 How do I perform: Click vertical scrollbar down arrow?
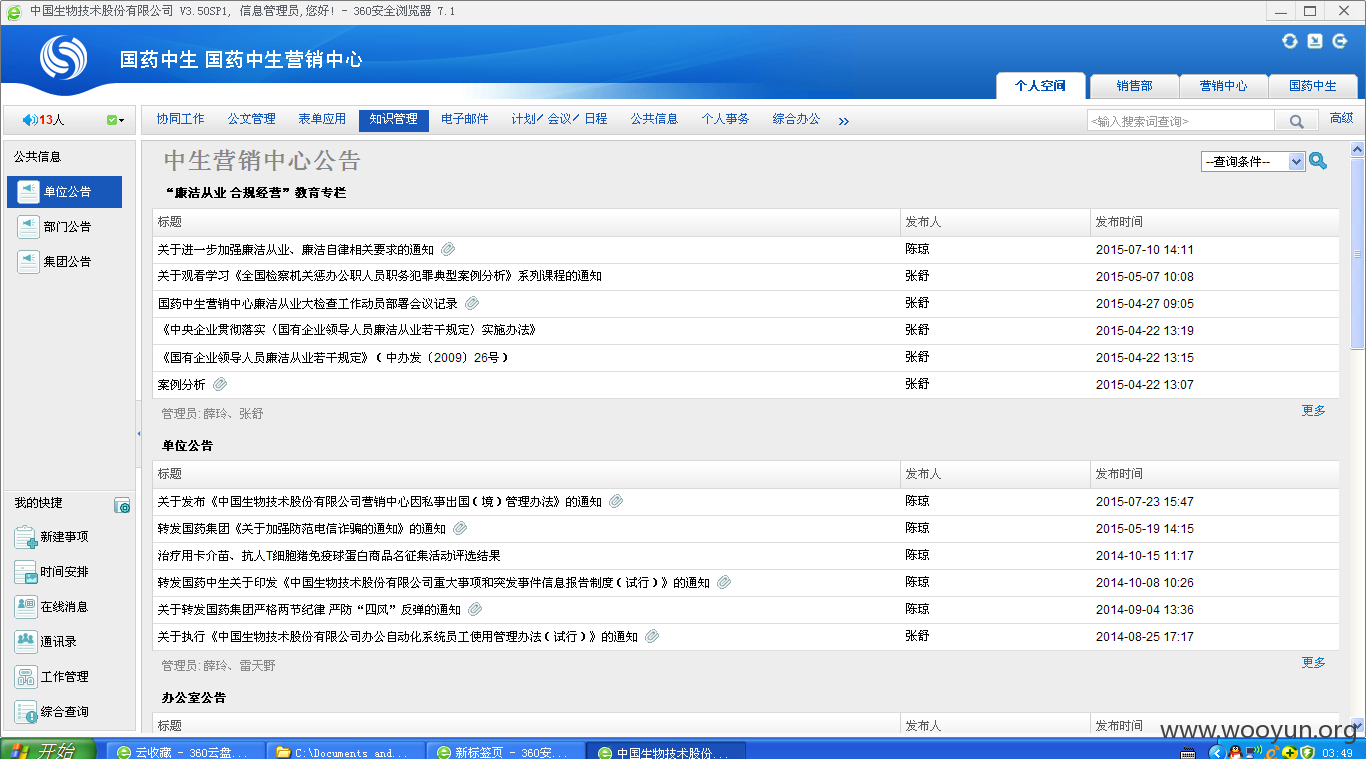pos(1358,724)
